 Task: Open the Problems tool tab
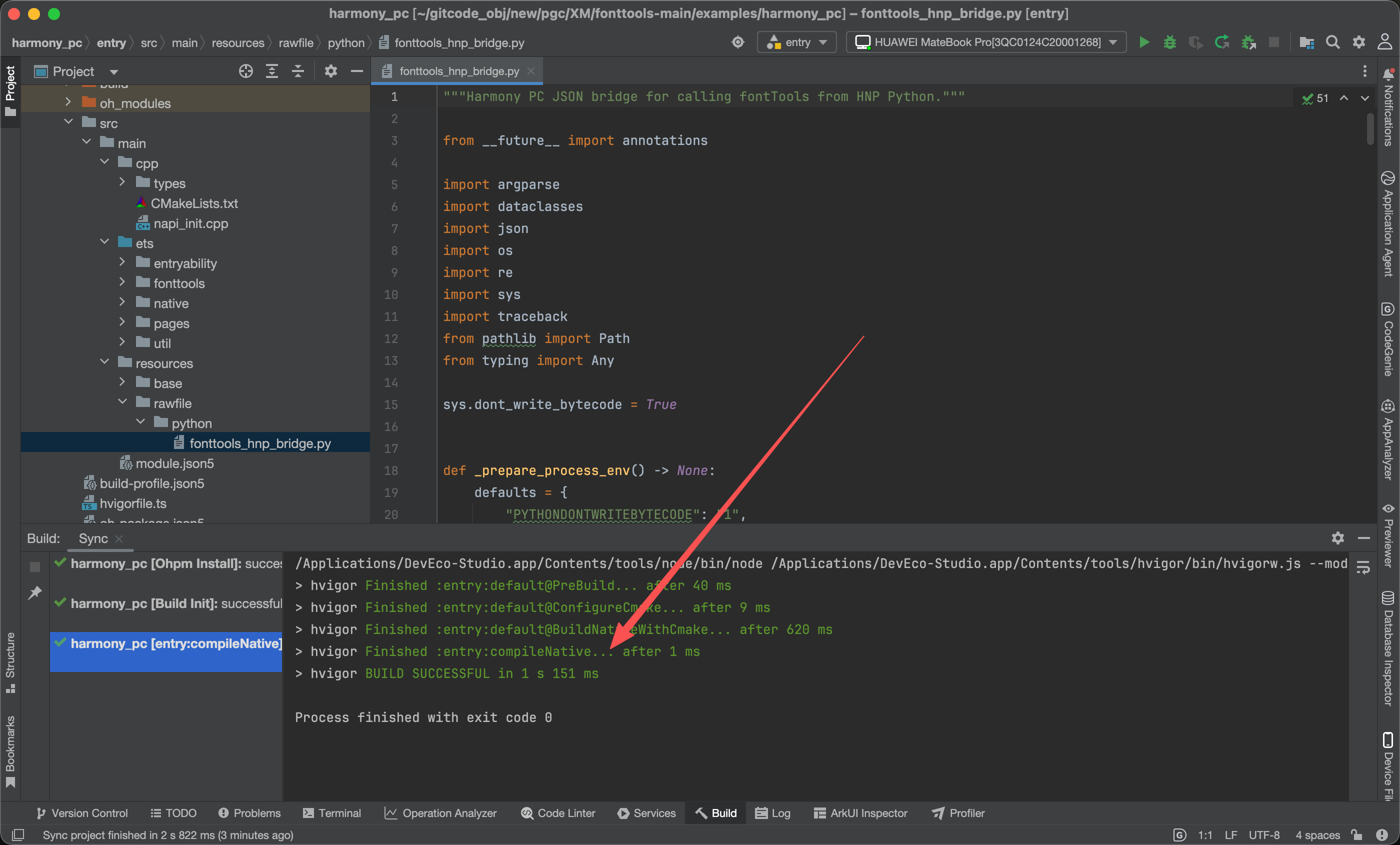pos(249,812)
